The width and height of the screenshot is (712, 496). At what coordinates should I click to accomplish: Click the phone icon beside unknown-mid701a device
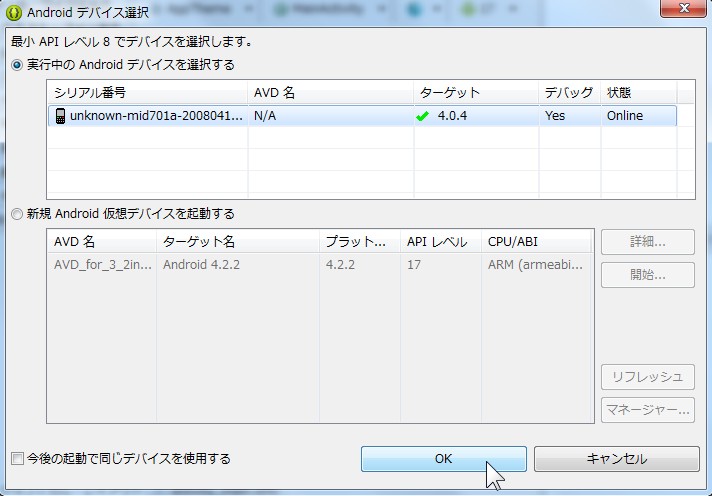pos(60,116)
